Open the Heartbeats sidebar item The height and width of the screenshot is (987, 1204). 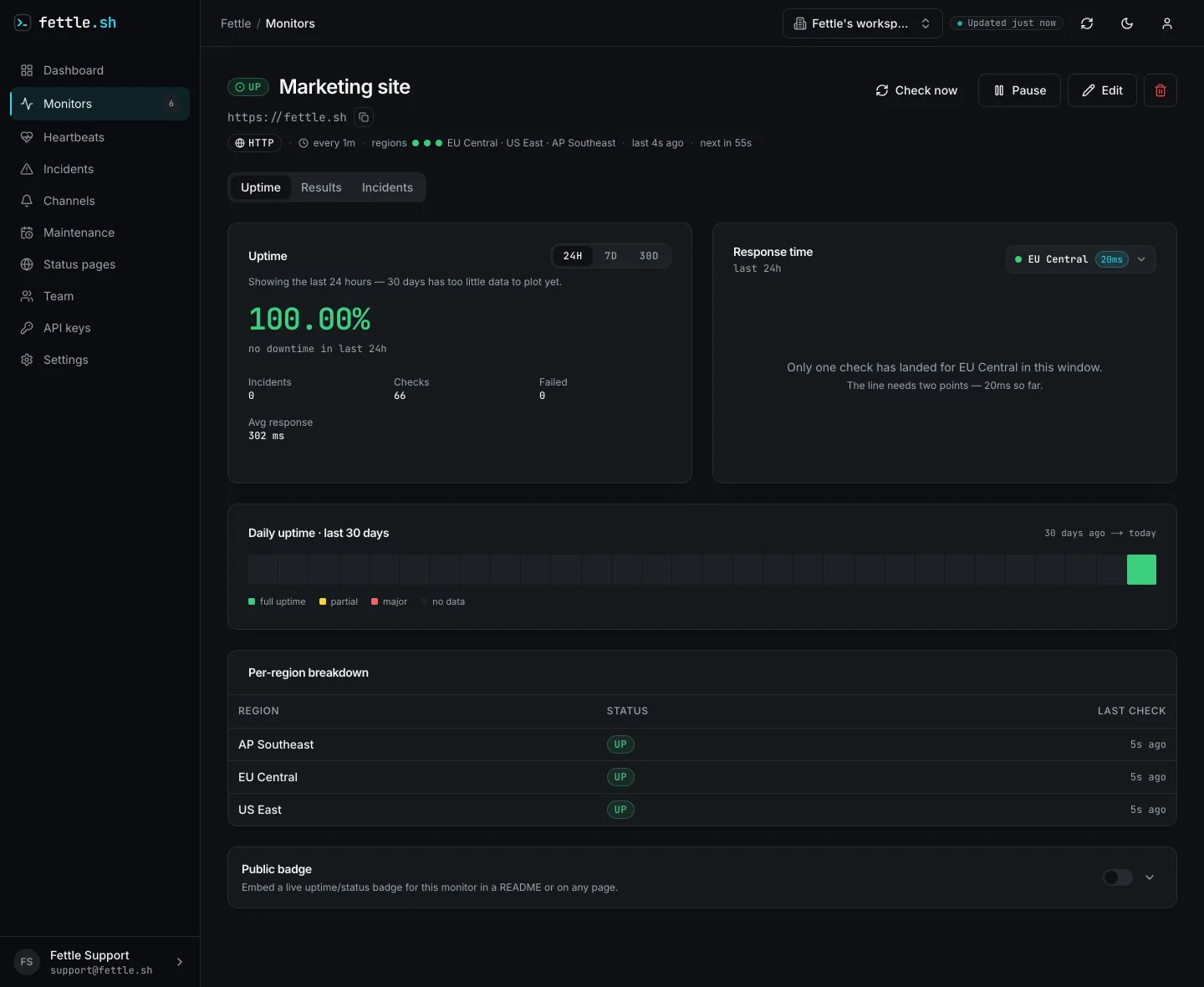pos(99,137)
